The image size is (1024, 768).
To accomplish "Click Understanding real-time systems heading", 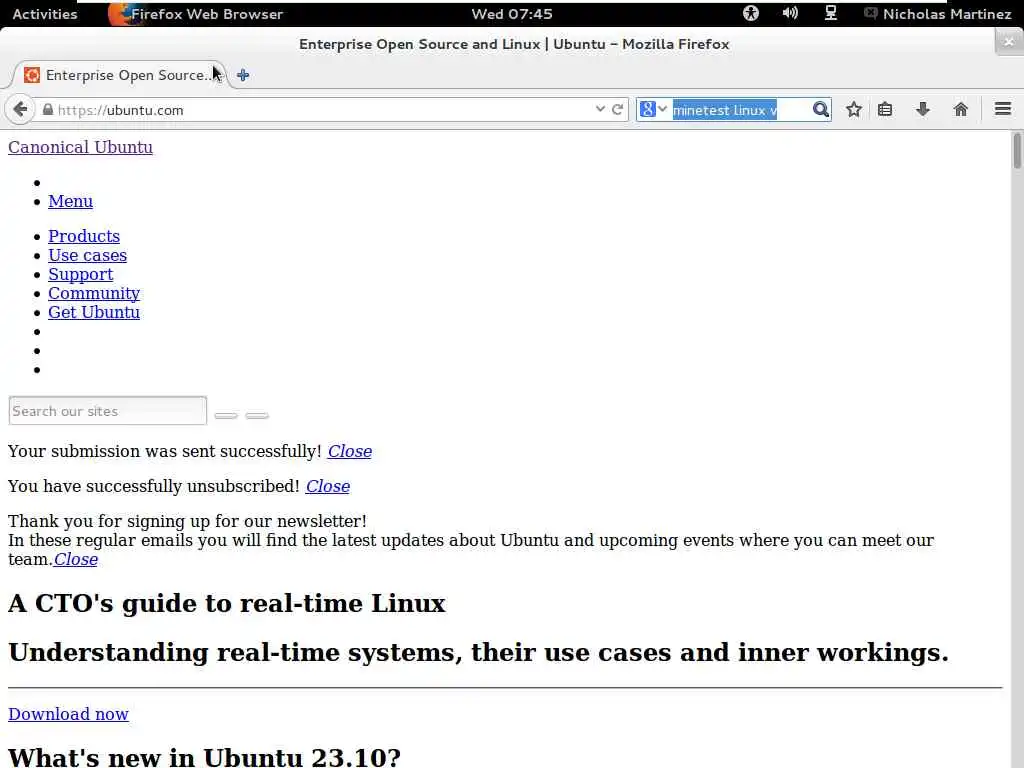I will (478, 652).
